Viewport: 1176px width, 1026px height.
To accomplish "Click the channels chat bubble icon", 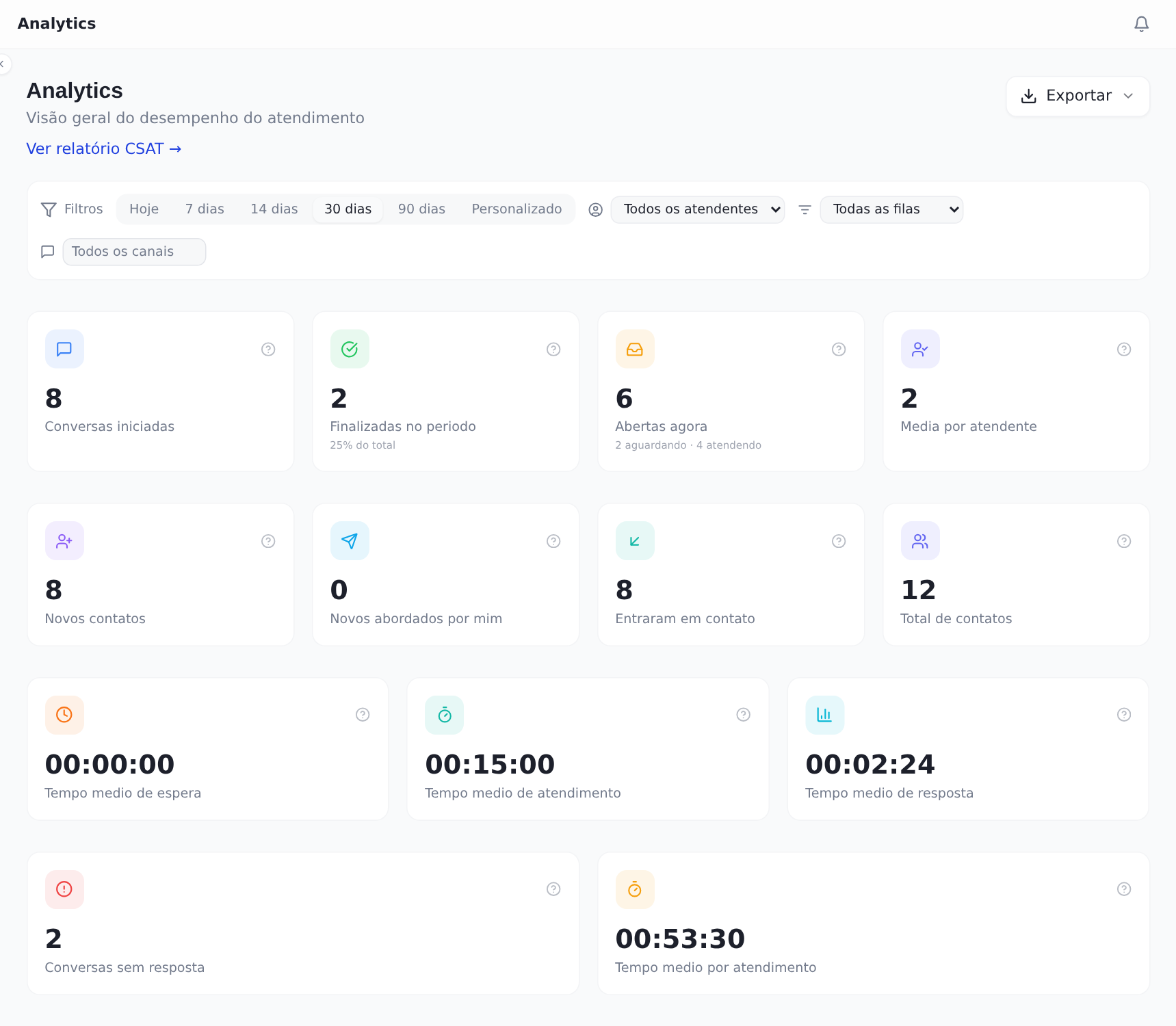I will click(x=48, y=252).
